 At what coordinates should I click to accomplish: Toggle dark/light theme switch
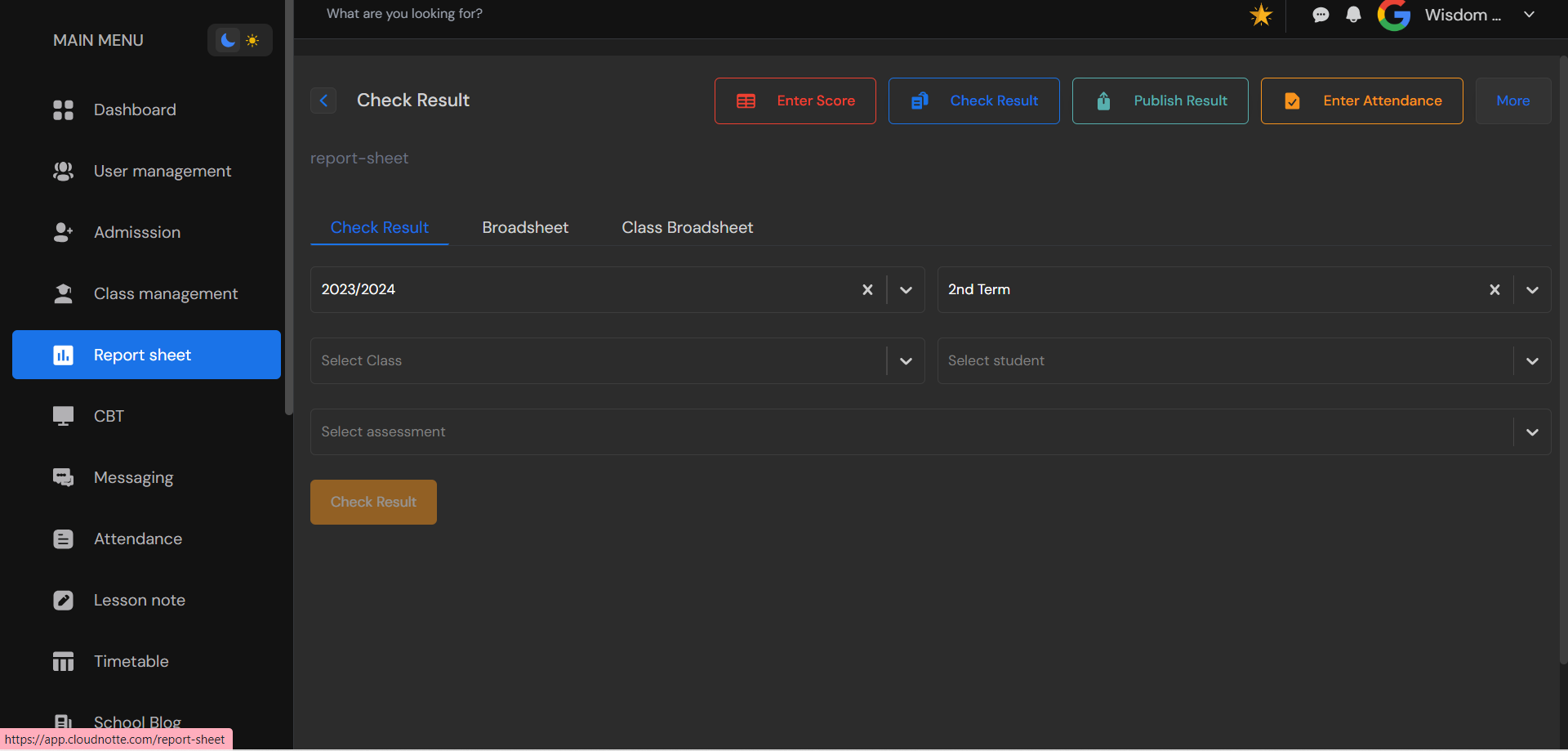click(x=239, y=40)
